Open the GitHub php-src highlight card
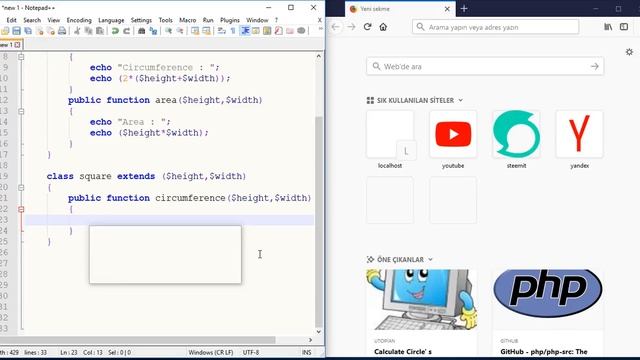The width and height of the screenshot is (640, 360). [x=548, y=313]
